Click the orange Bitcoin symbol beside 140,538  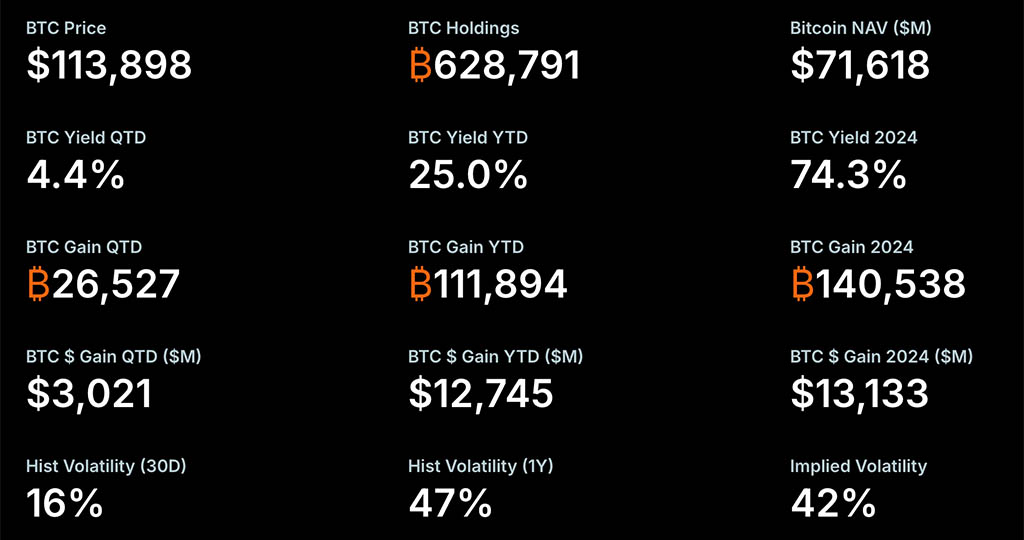coord(803,285)
